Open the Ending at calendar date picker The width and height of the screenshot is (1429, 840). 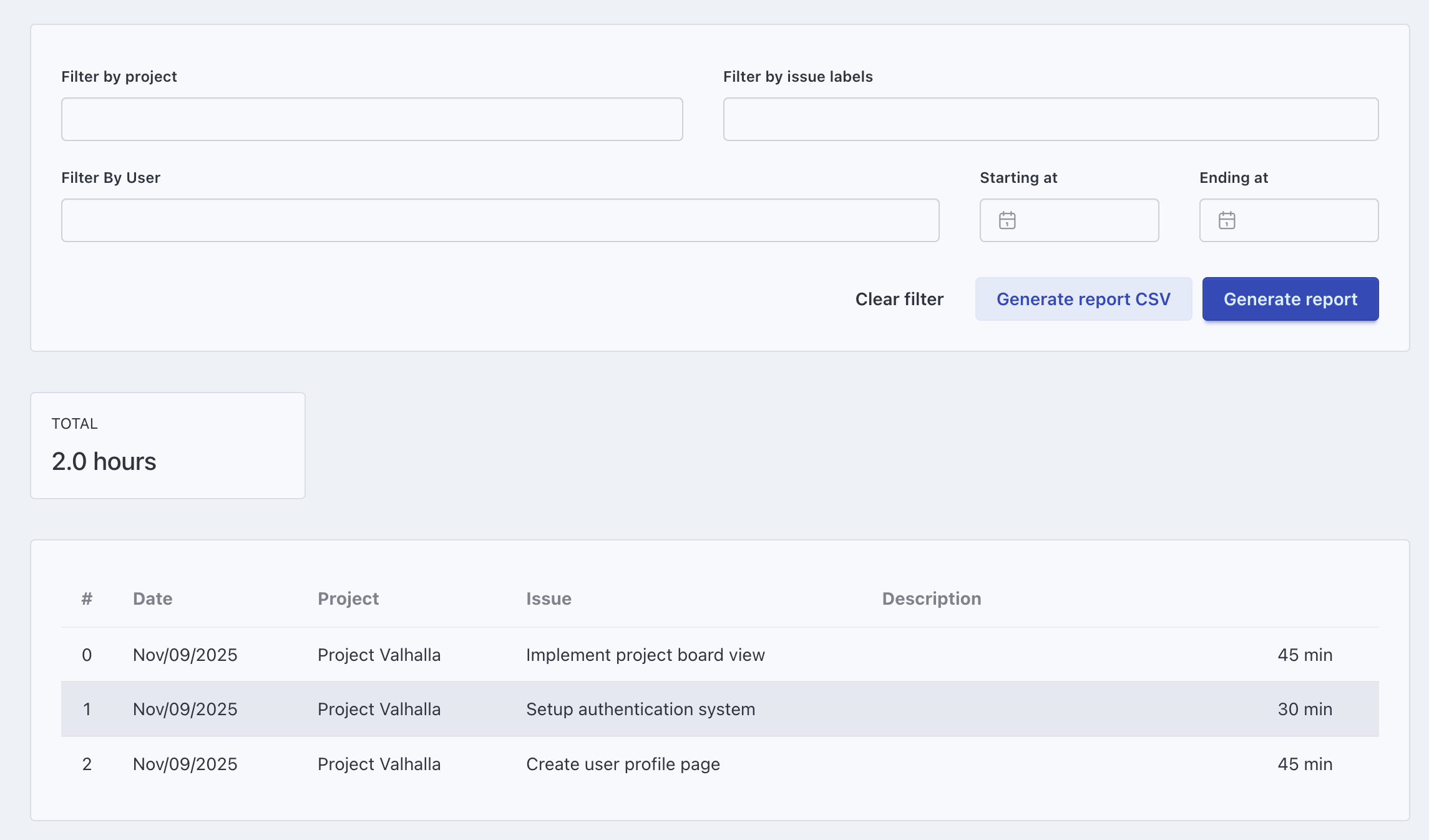[x=1227, y=220]
